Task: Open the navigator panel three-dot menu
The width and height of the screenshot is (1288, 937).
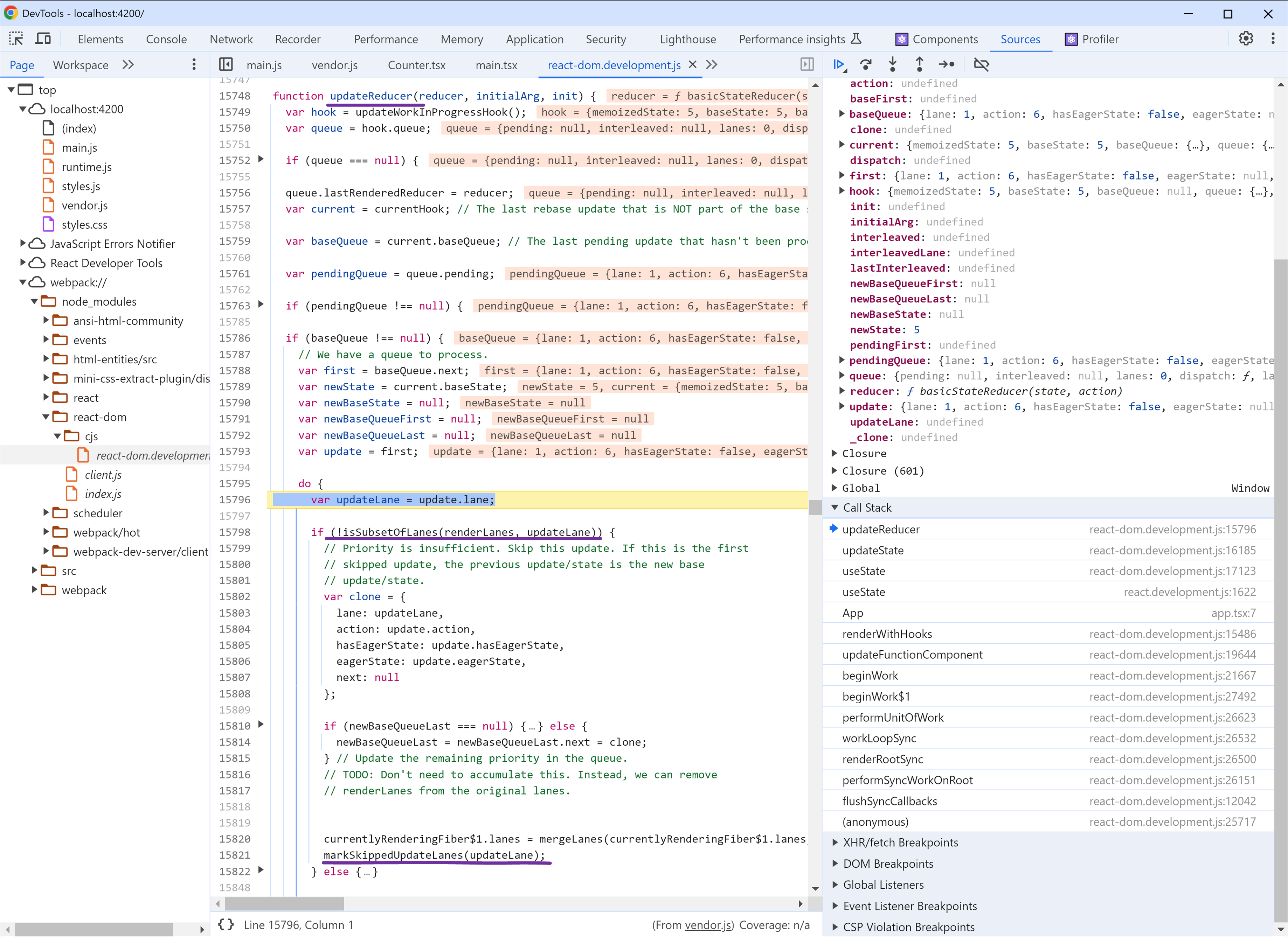Action: (194, 65)
